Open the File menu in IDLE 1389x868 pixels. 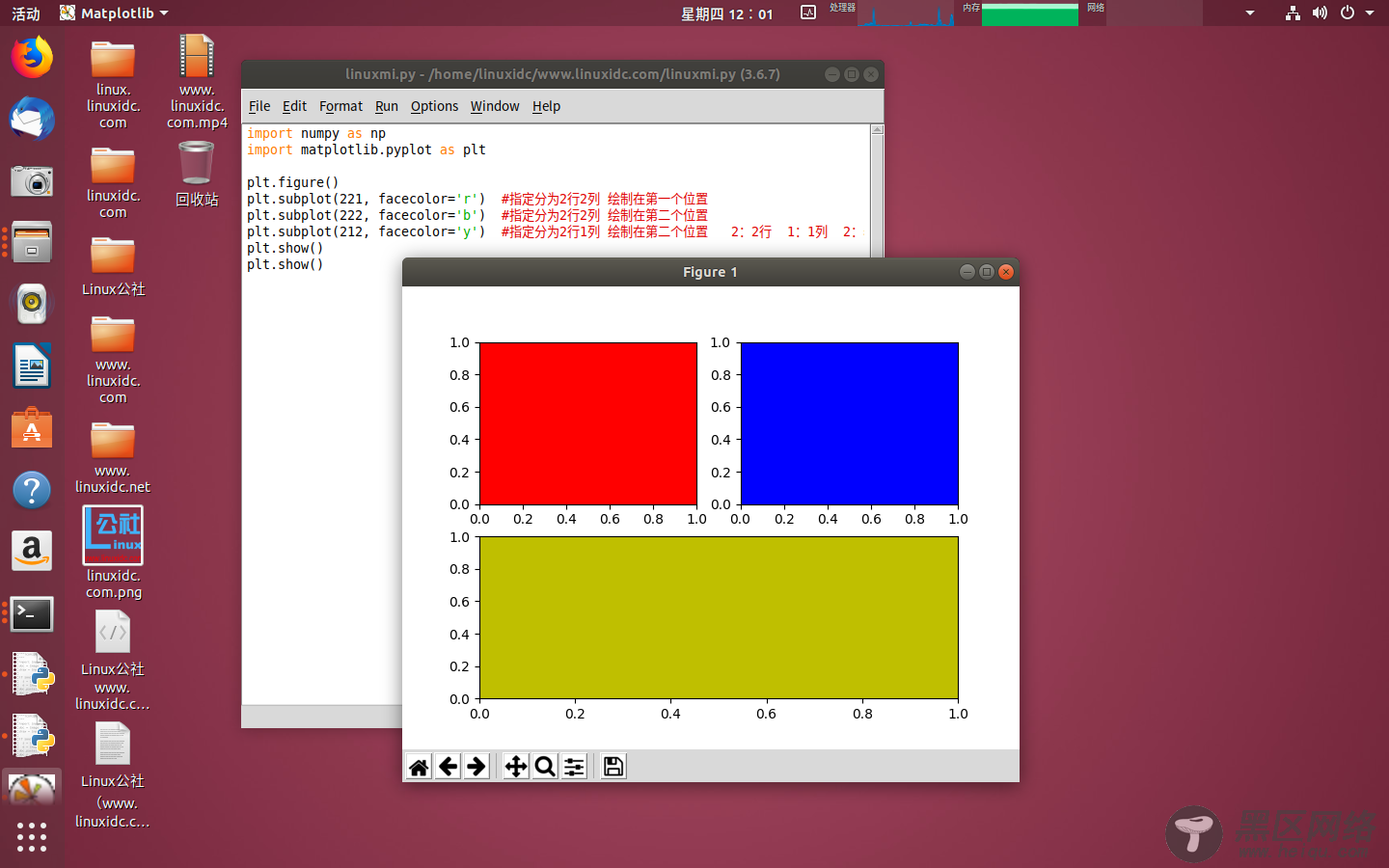[x=259, y=106]
